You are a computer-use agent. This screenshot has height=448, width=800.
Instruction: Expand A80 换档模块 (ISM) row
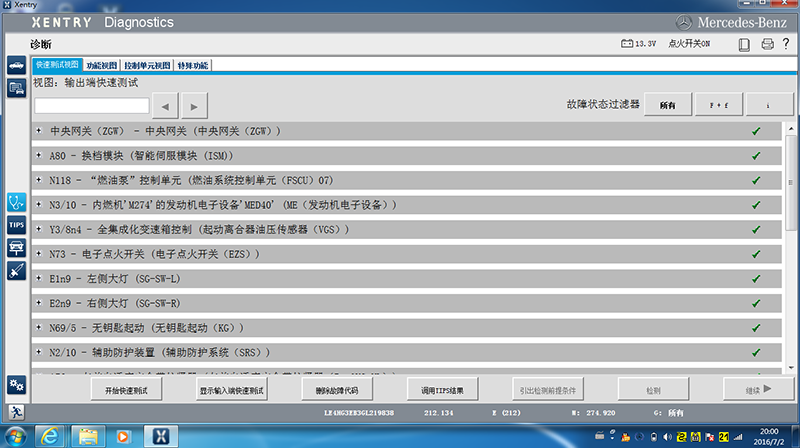pos(39,156)
